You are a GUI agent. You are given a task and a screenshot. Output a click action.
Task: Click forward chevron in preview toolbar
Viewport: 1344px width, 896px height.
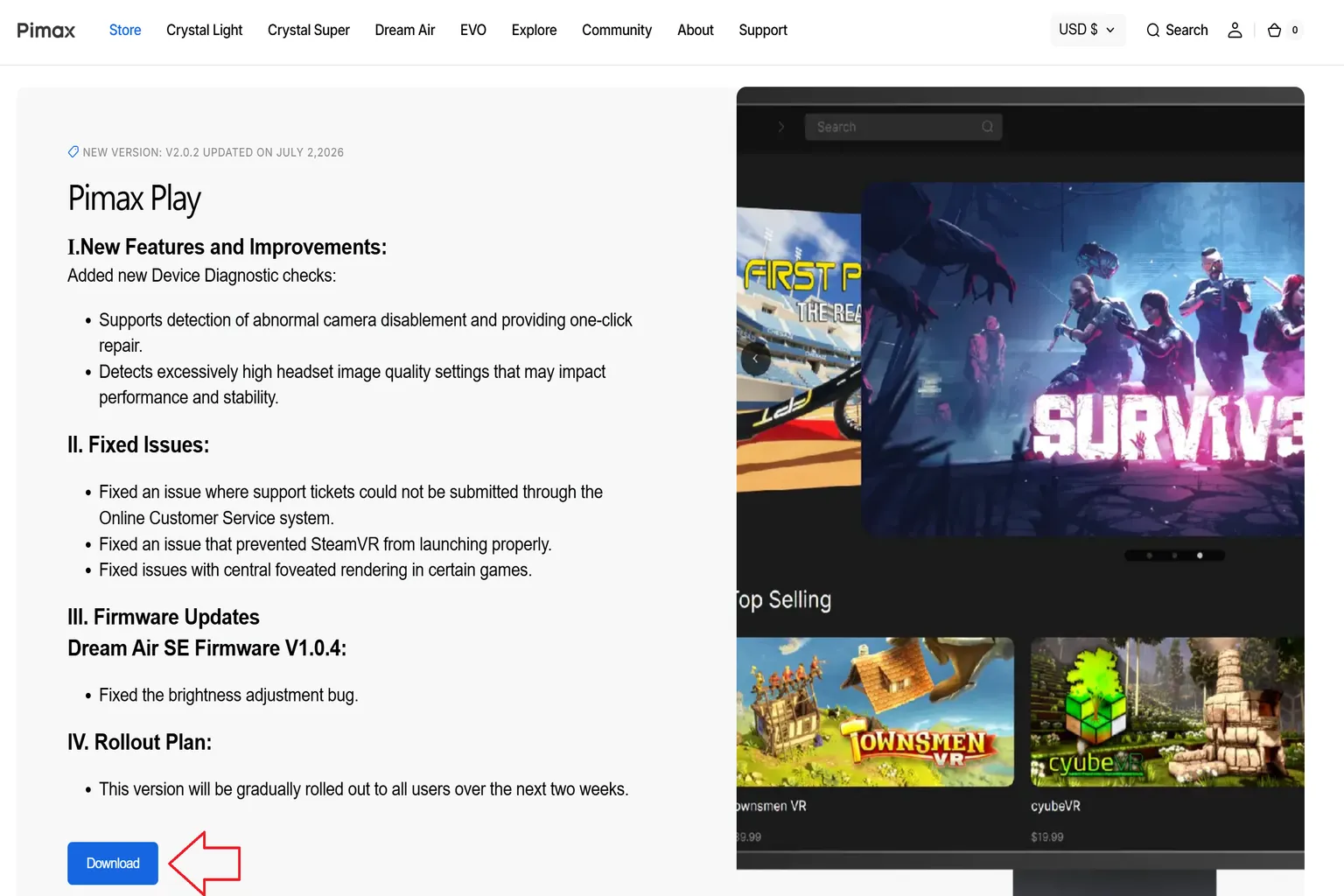point(781,127)
